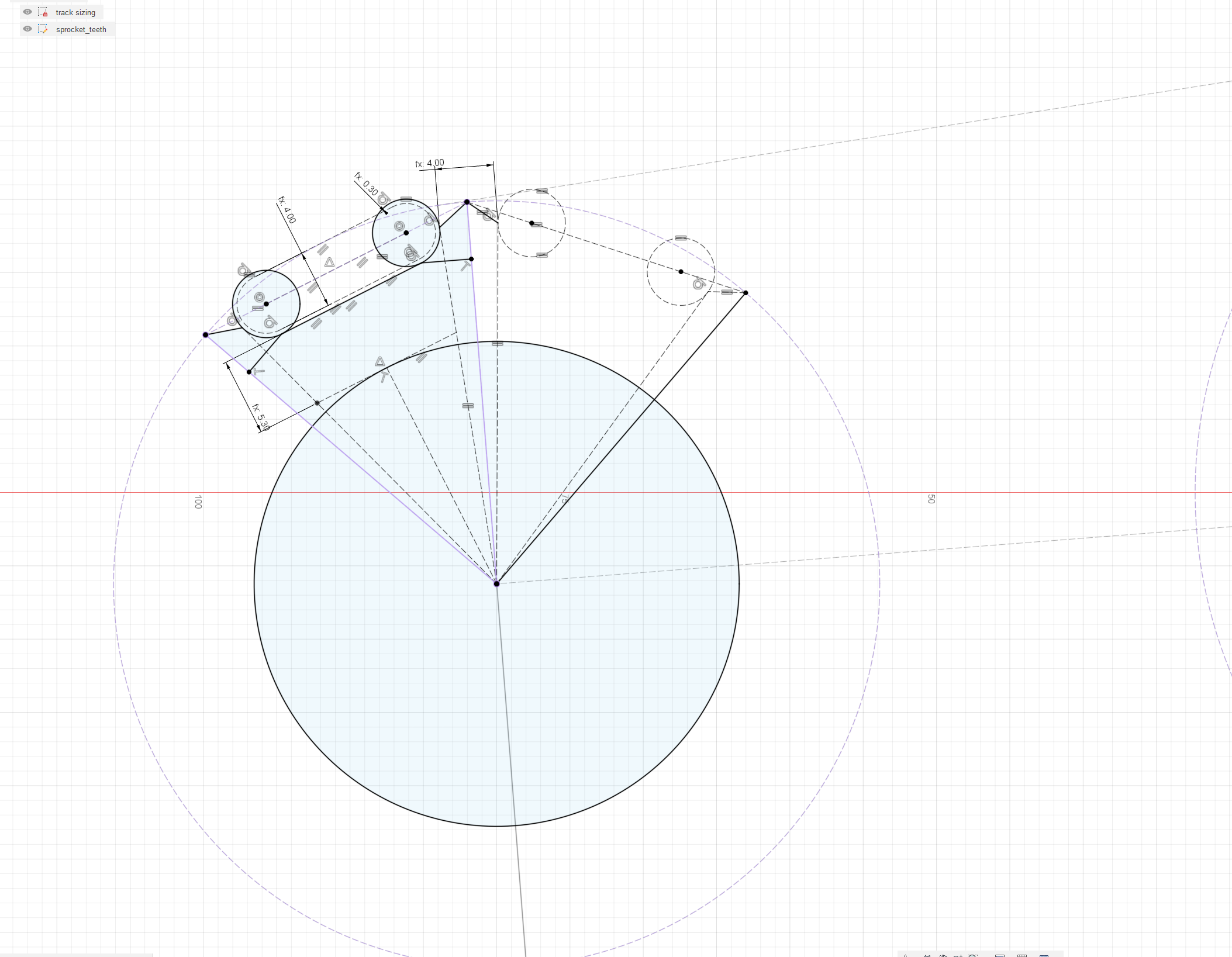Viewport: 1232px width, 957px height.
Task: Click the sketch origin point at the circle center
Action: coord(496,583)
